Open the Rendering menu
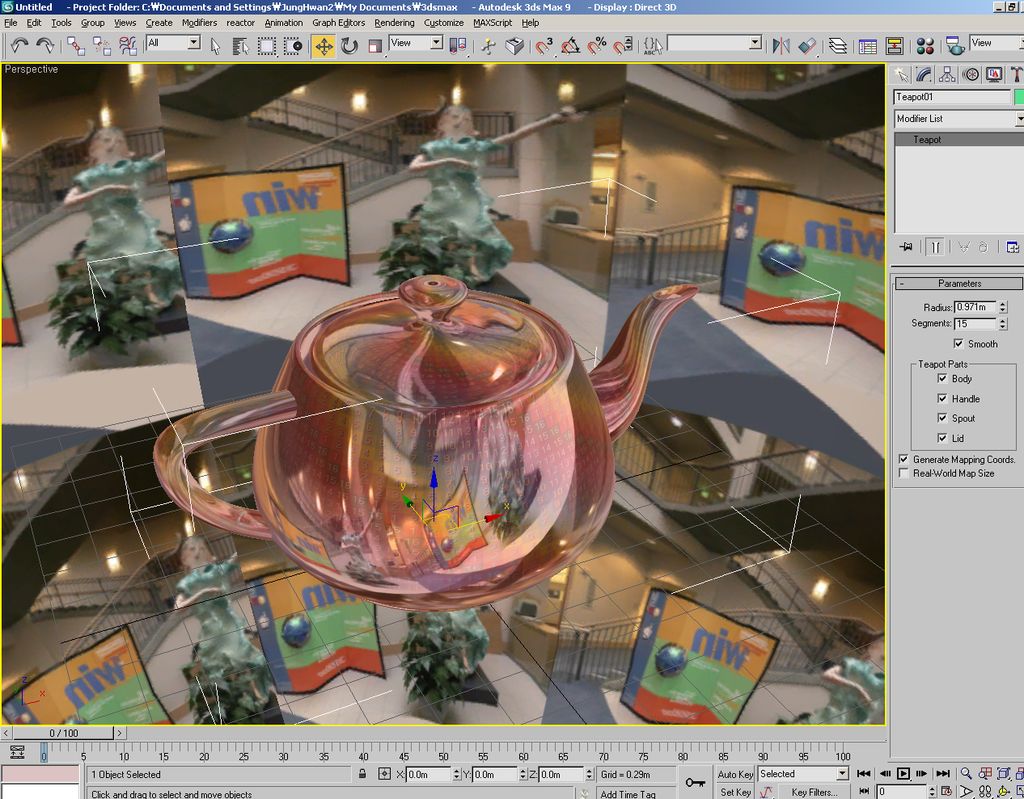The width and height of the screenshot is (1024, 799). [x=394, y=23]
